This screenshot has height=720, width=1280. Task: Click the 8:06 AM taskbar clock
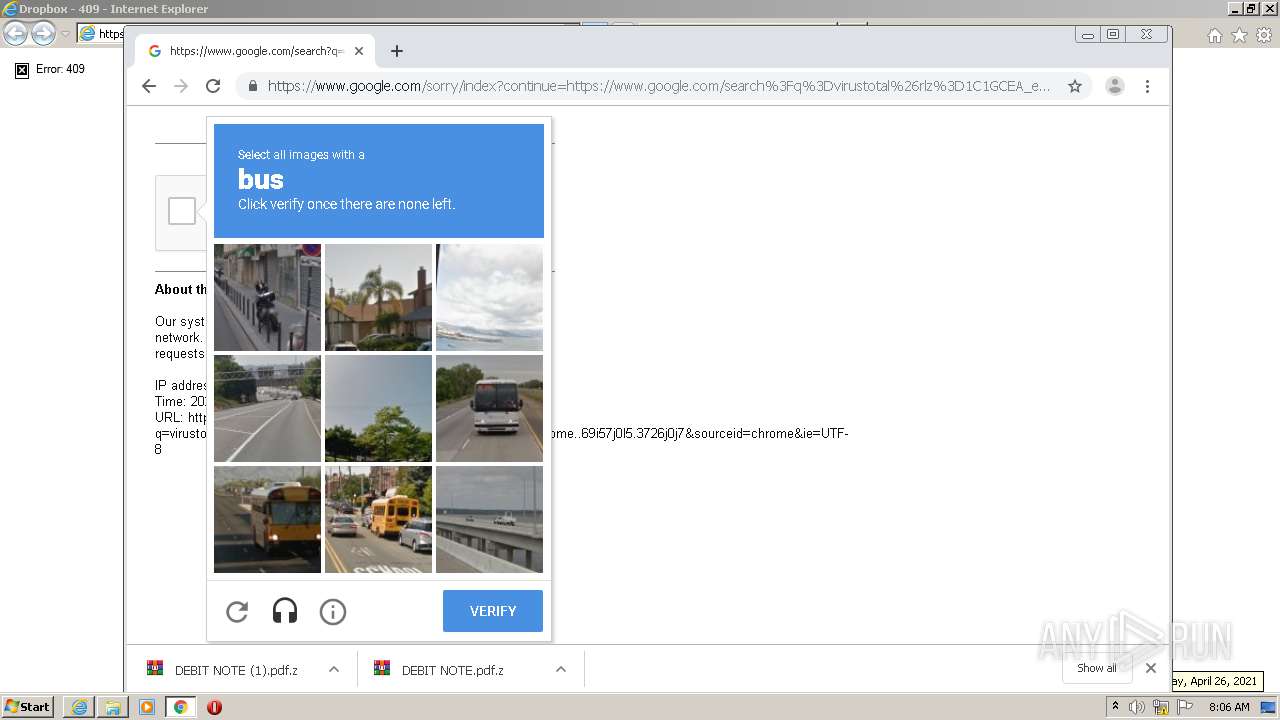pyautogui.click(x=1229, y=707)
